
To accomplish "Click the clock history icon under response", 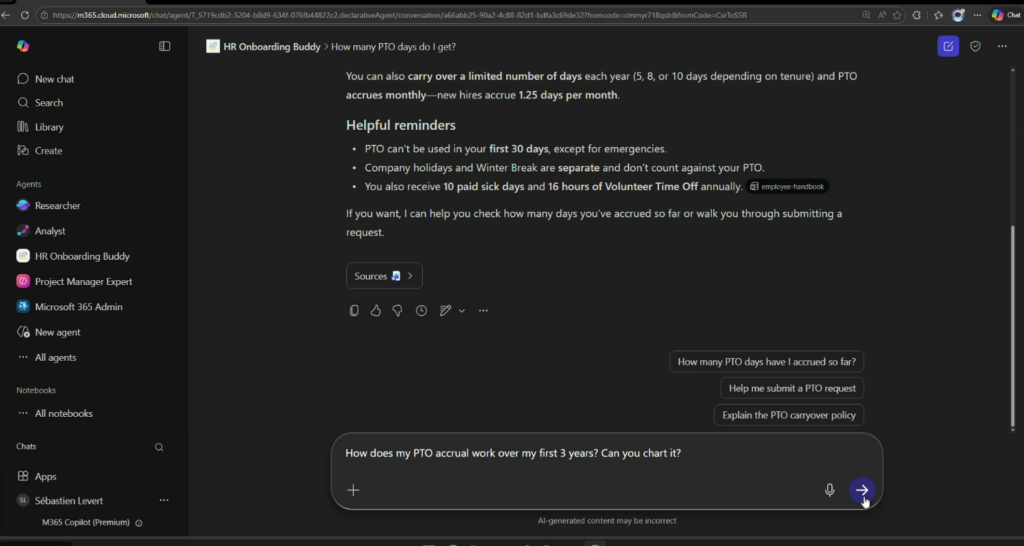I will click(x=421, y=311).
